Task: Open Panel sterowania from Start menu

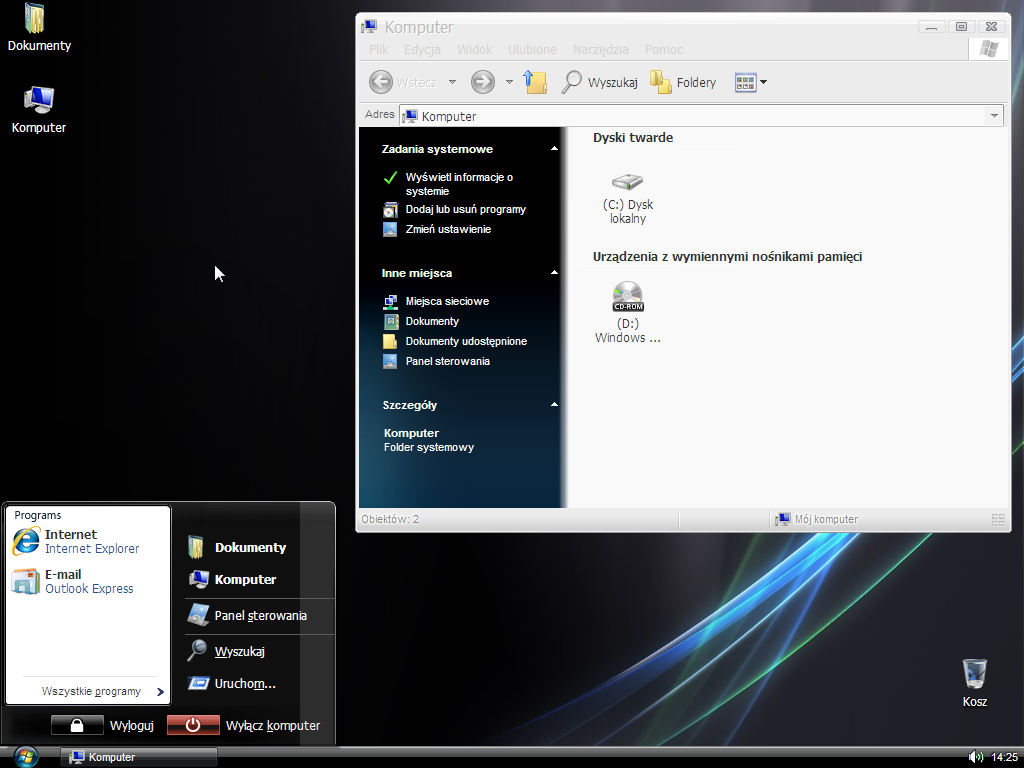Action: pos(247,615)
